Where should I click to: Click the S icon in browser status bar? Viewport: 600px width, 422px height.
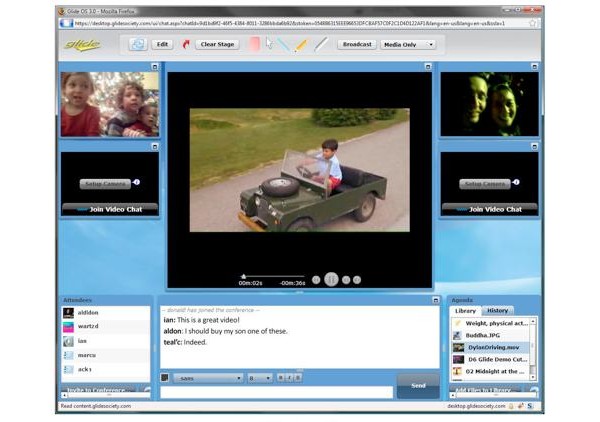[x=530, y=406]
